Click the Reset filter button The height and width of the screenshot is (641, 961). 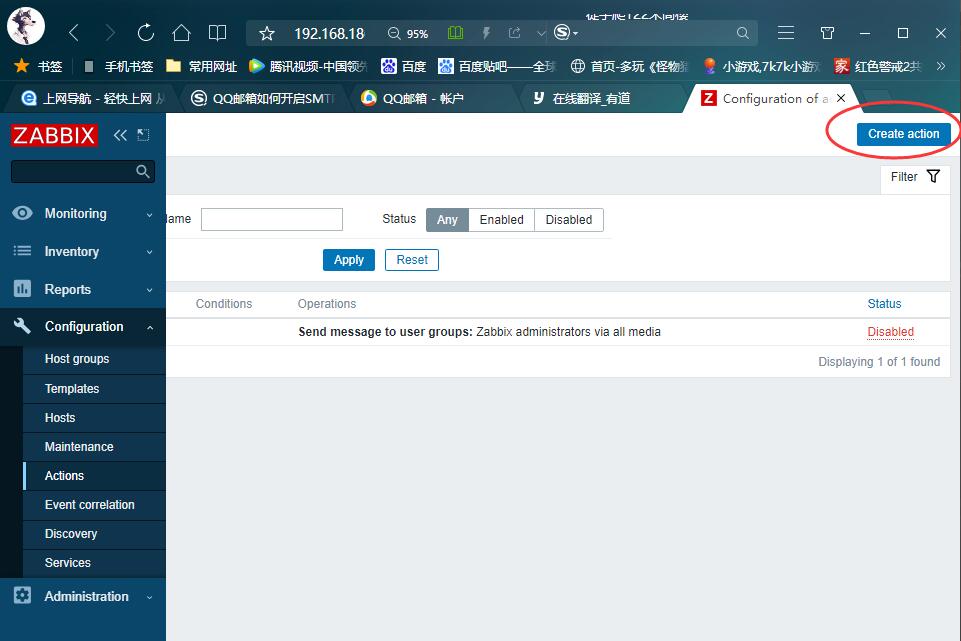[x=412, y=260]
